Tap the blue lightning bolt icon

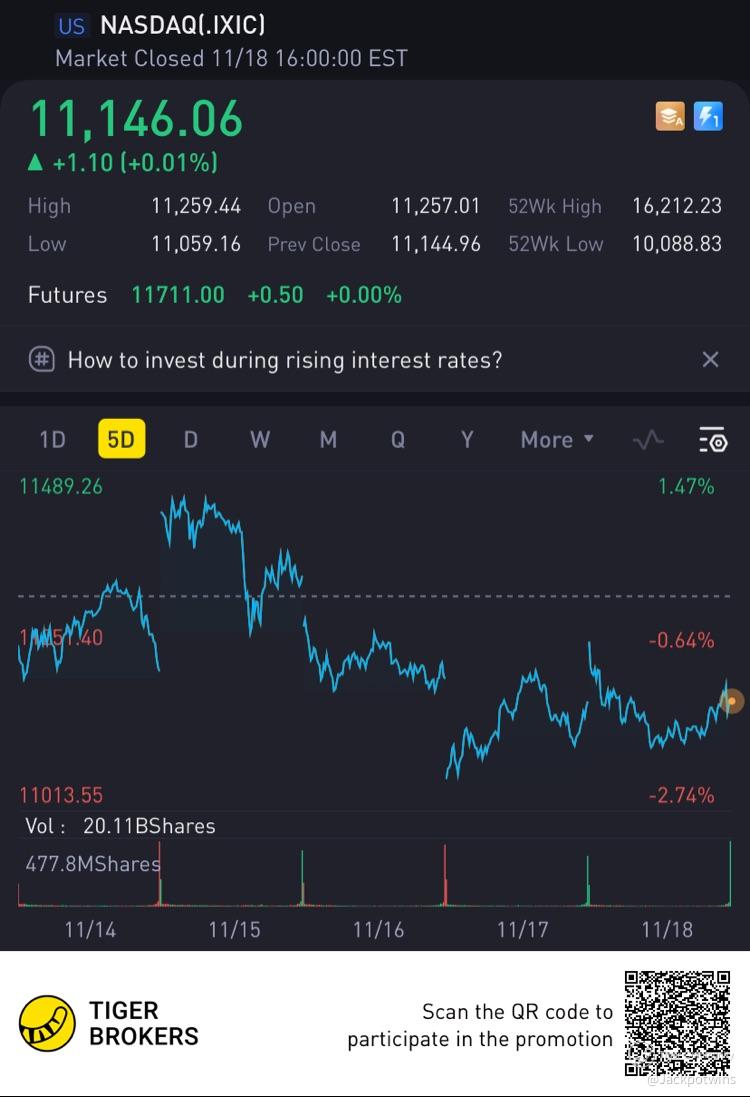708,117
